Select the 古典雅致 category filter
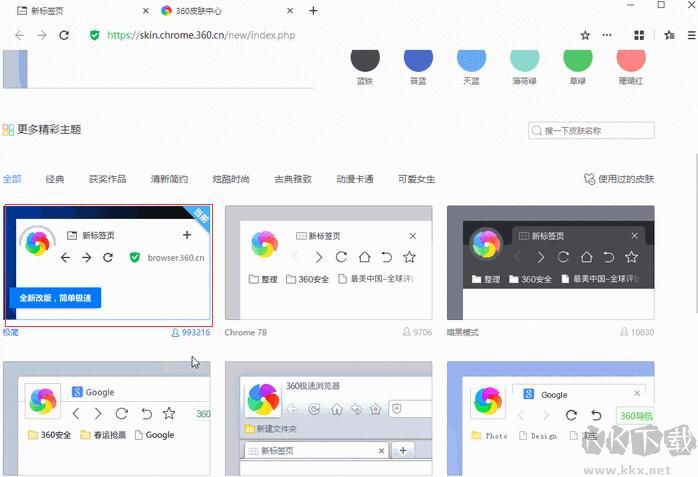 click(x=293, y=179)
